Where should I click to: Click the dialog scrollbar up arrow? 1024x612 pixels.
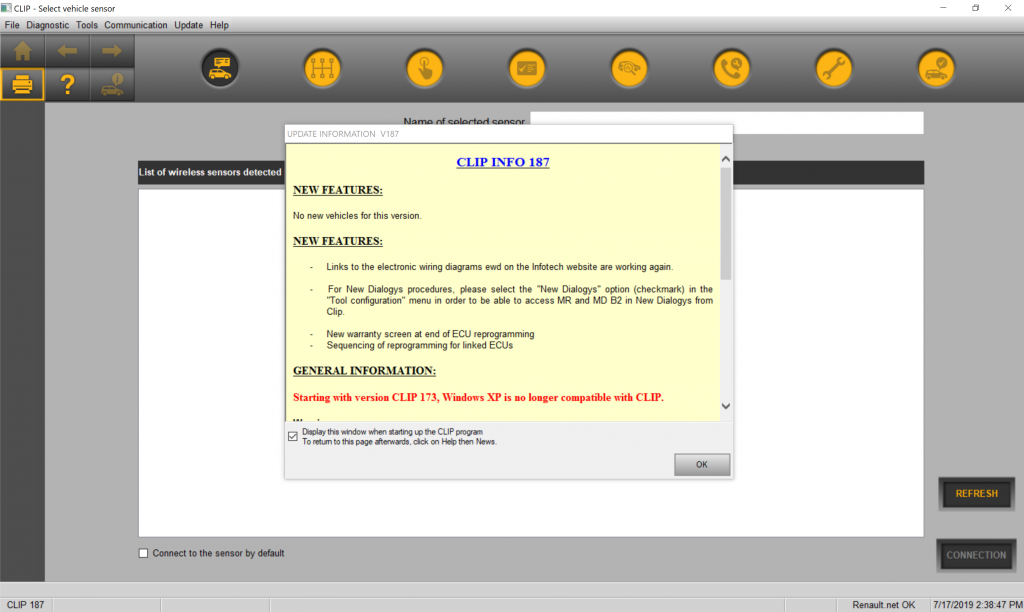point(726,159)
